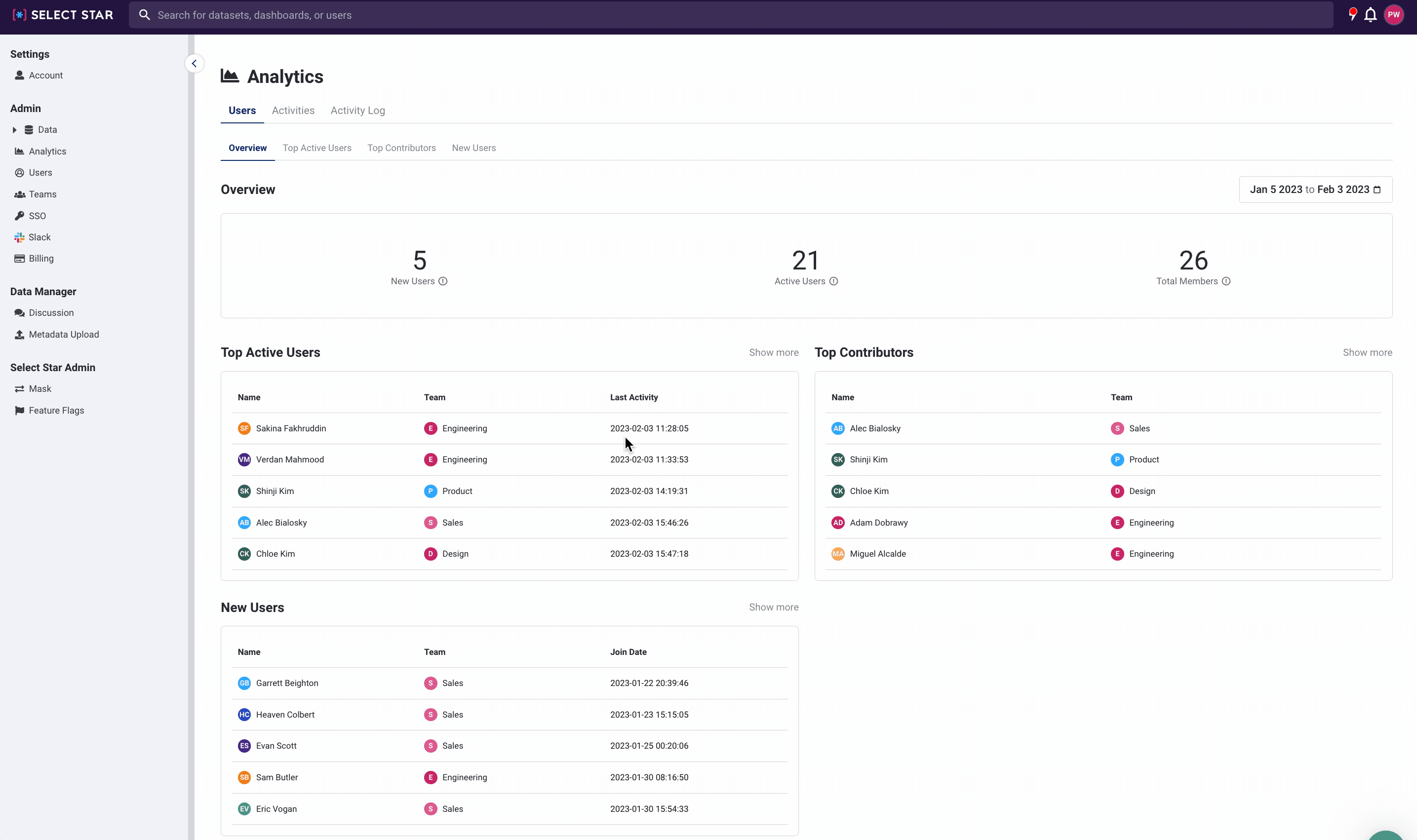Open the PW user avatar menu

(x=1393, y=15)
